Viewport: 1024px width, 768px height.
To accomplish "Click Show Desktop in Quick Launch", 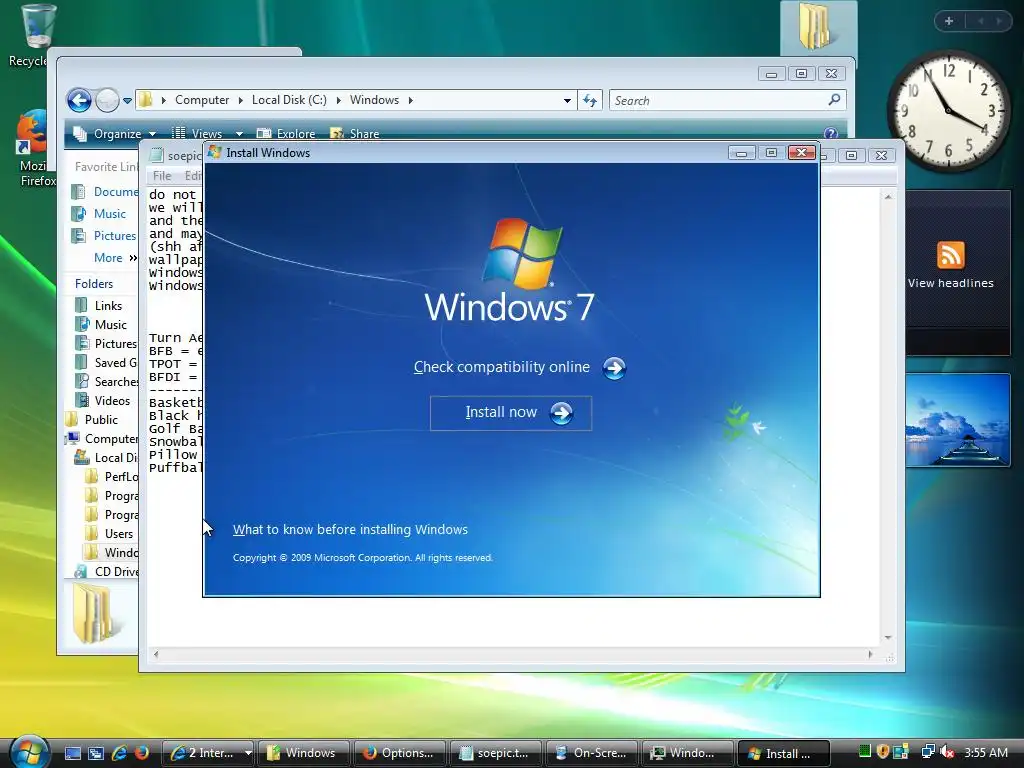I will click(72, 753).
